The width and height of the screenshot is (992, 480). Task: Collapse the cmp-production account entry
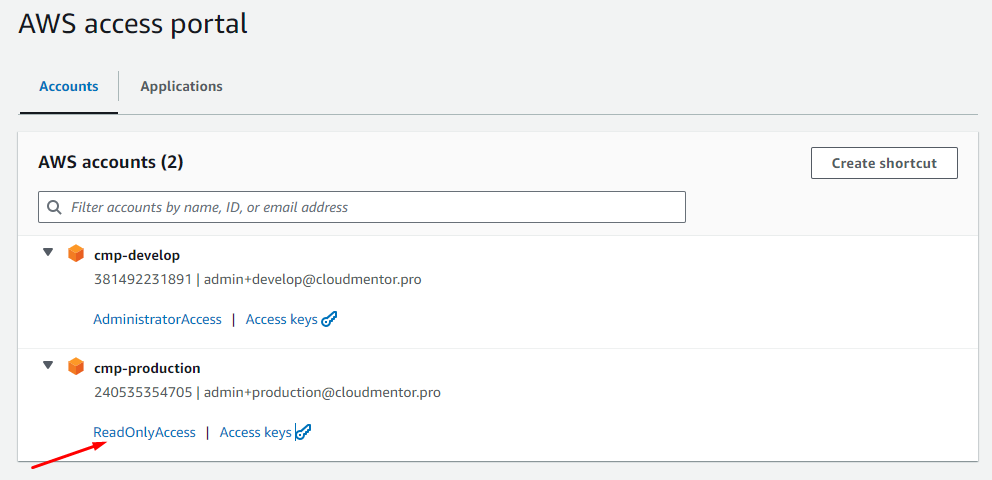(47, 366)
